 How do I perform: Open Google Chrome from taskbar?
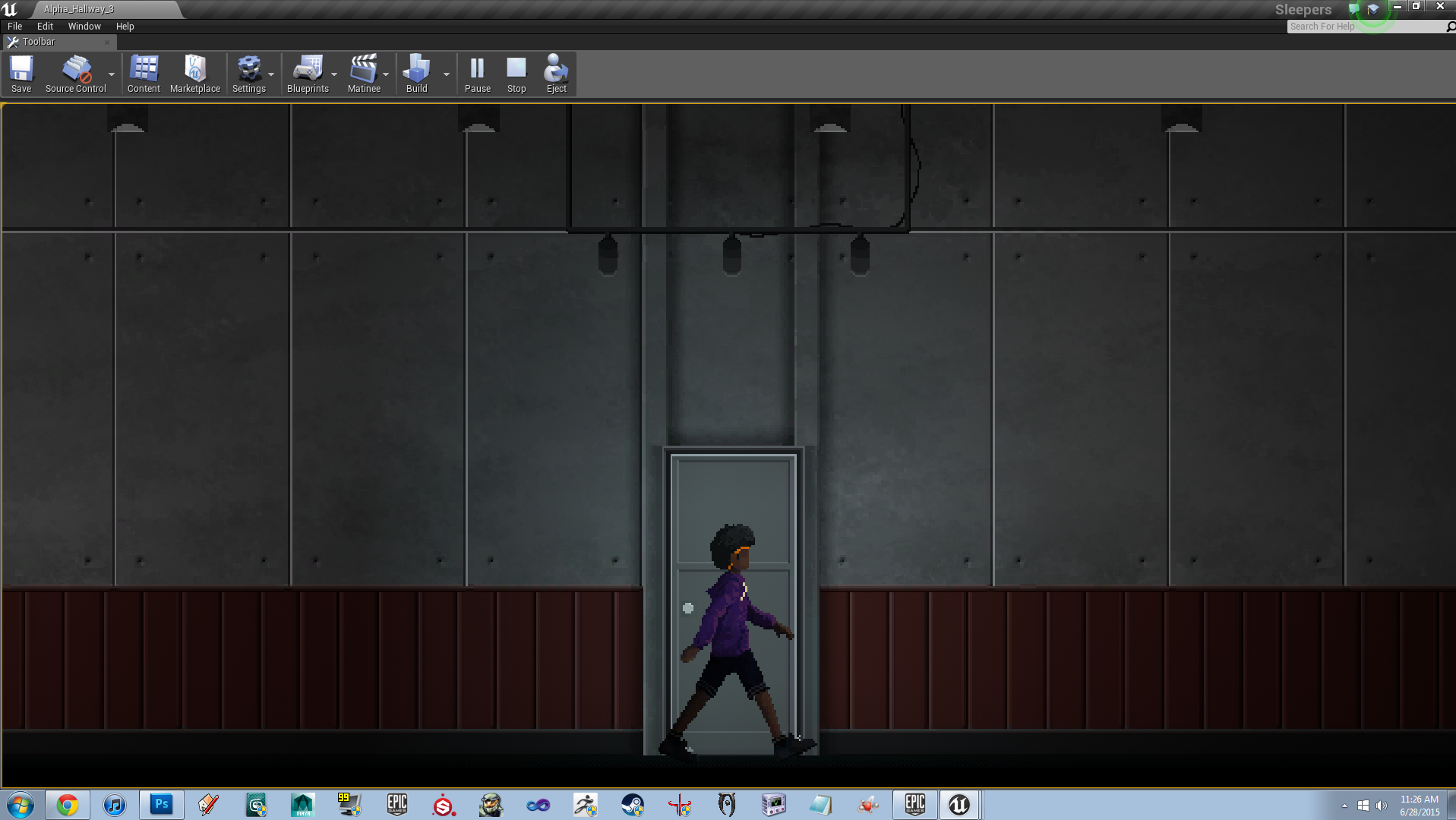pos(68,805)
